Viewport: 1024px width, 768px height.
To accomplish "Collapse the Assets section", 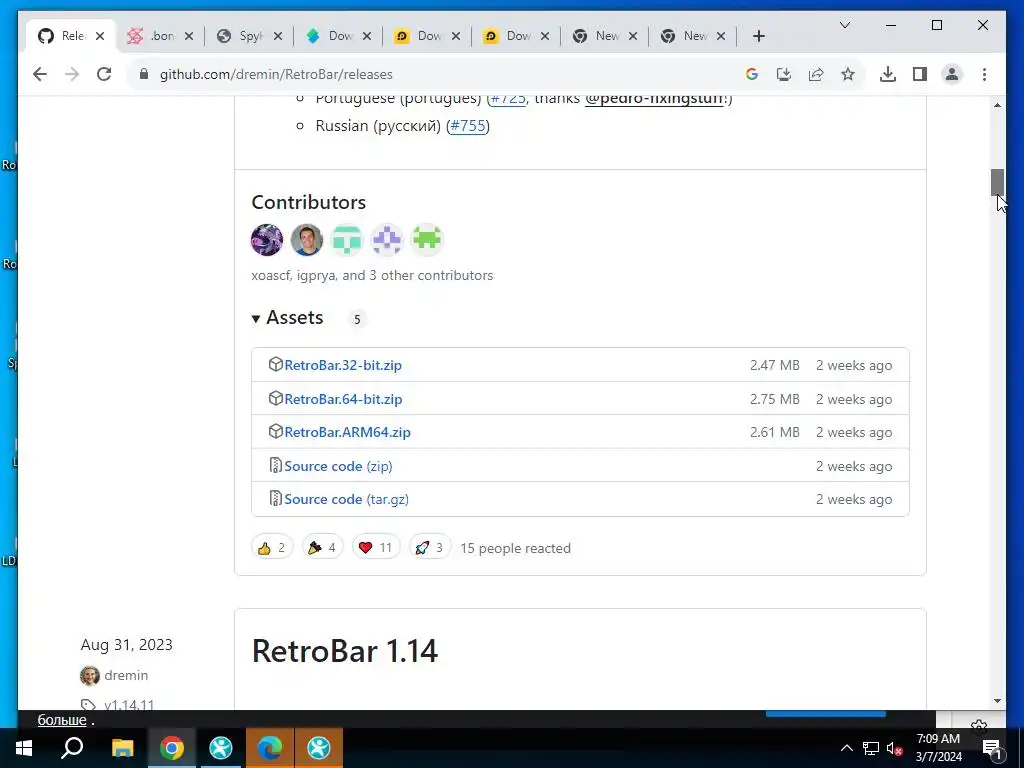I will click(x=288, y=318).
